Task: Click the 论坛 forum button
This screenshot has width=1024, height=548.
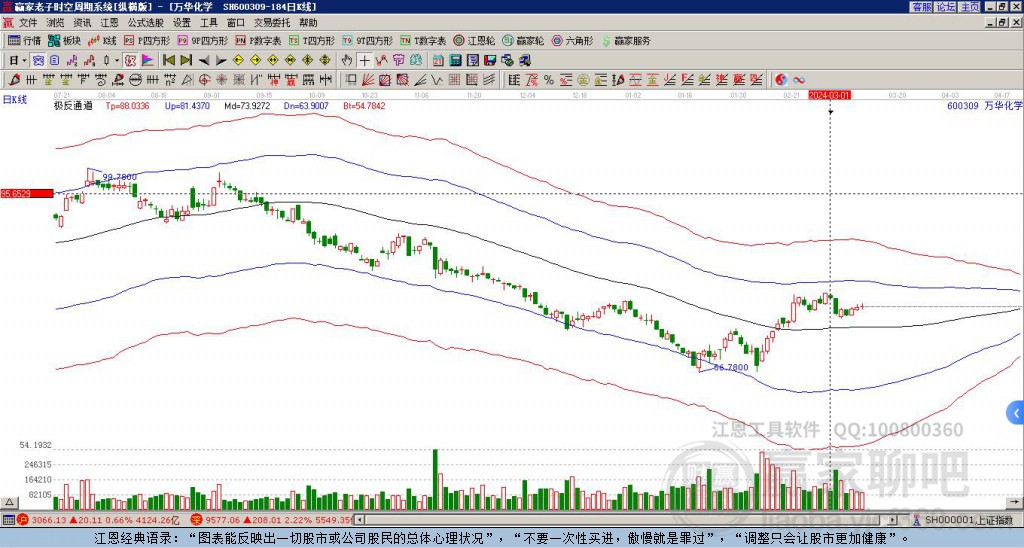Action: pos(946,7)
